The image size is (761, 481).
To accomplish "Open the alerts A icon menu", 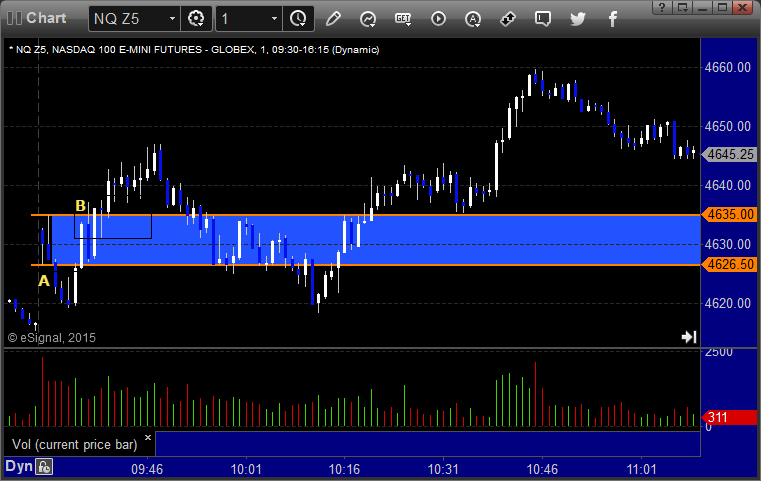I will point(473,19).
